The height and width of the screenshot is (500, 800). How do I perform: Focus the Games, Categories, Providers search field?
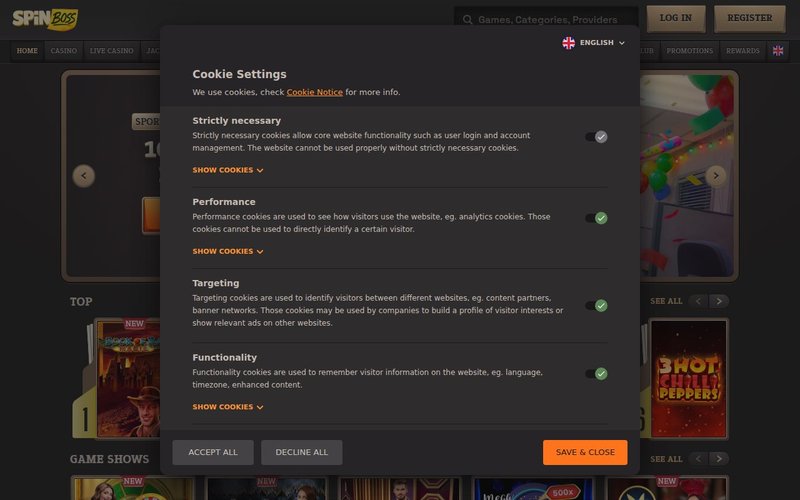[546, 19]
